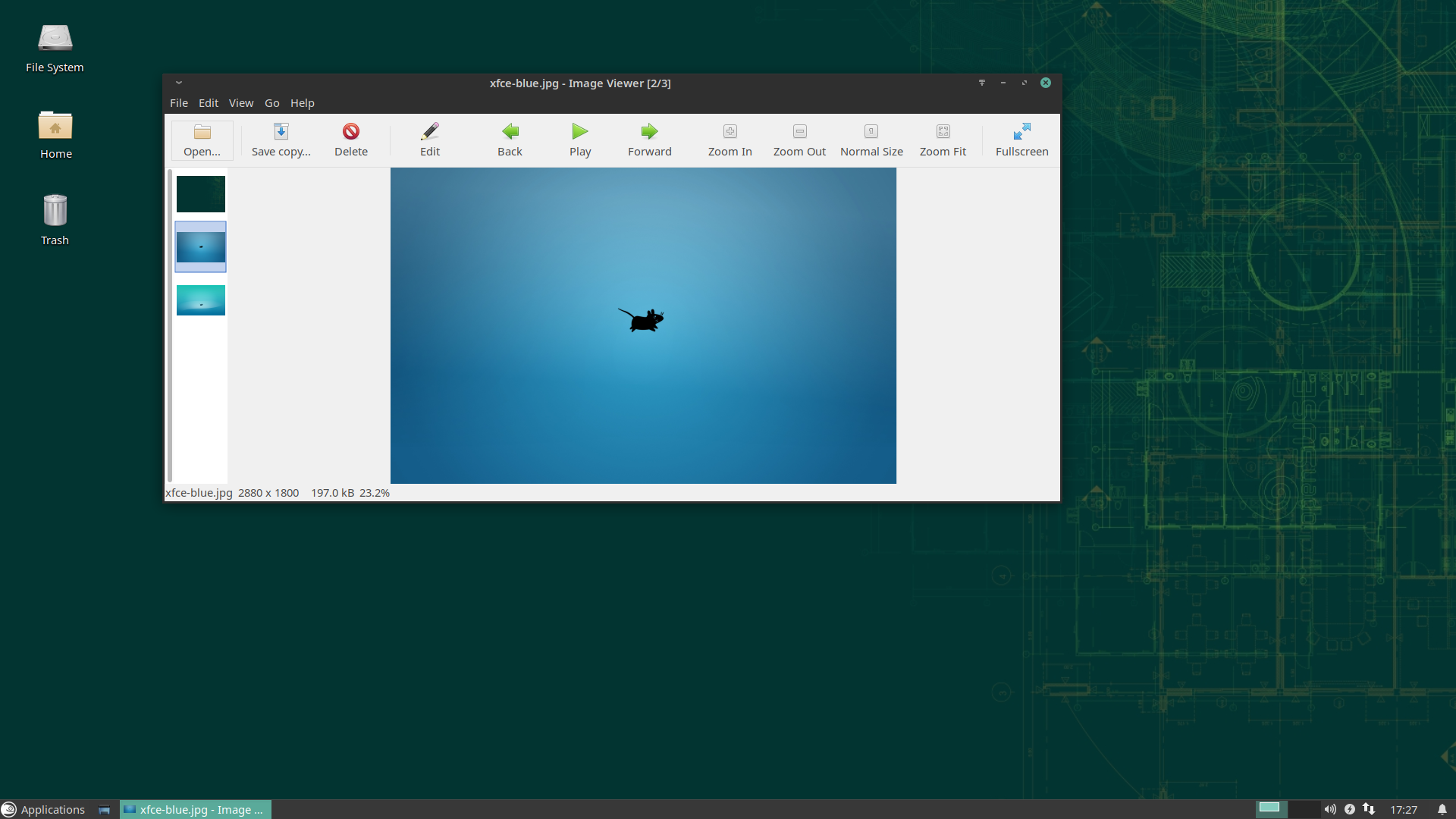1456x819 pixels.
Task: Go Back with the left arrow icon
Action: tap(510, 131)
